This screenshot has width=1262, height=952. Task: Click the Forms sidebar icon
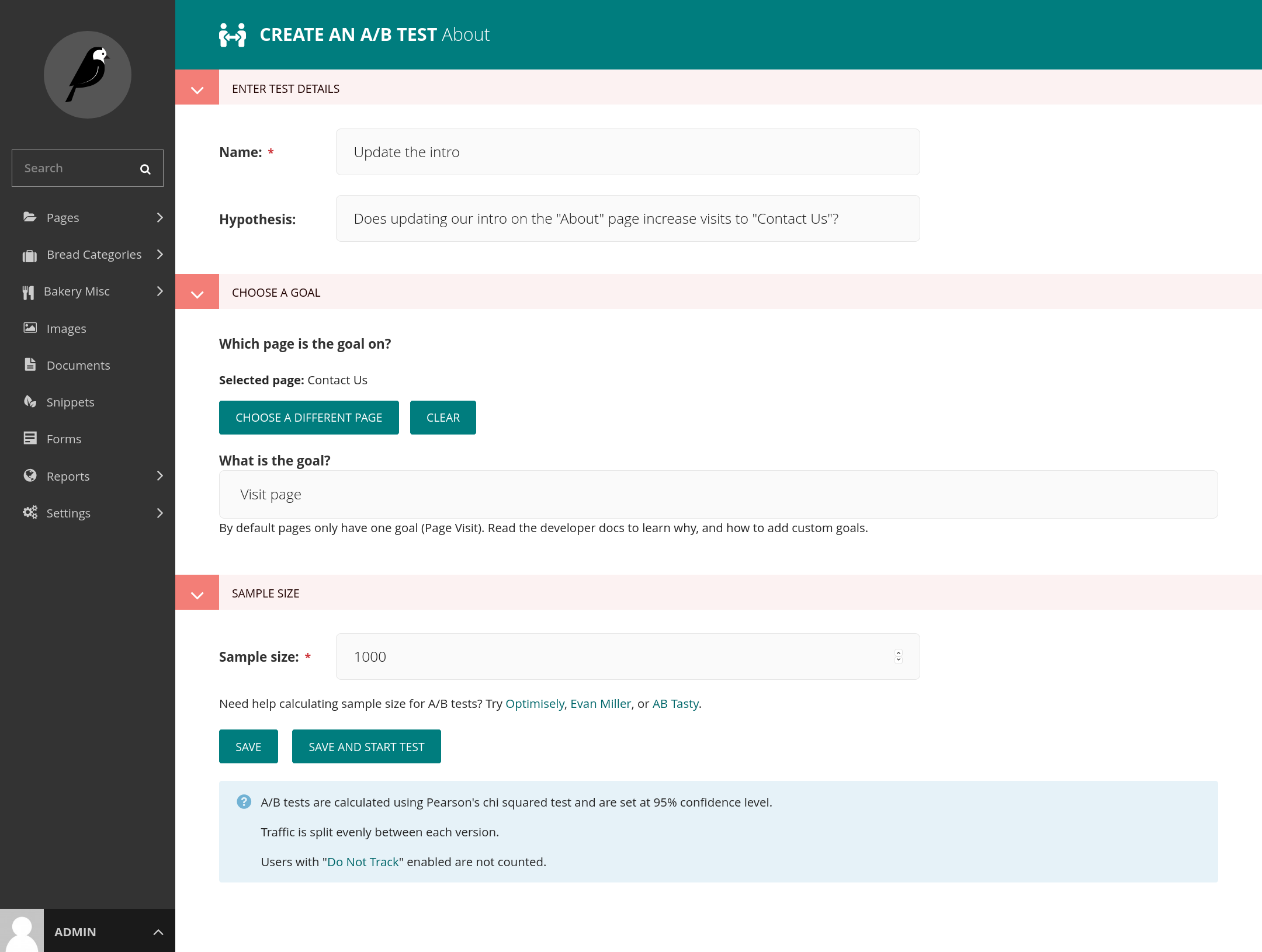[29, 438]
